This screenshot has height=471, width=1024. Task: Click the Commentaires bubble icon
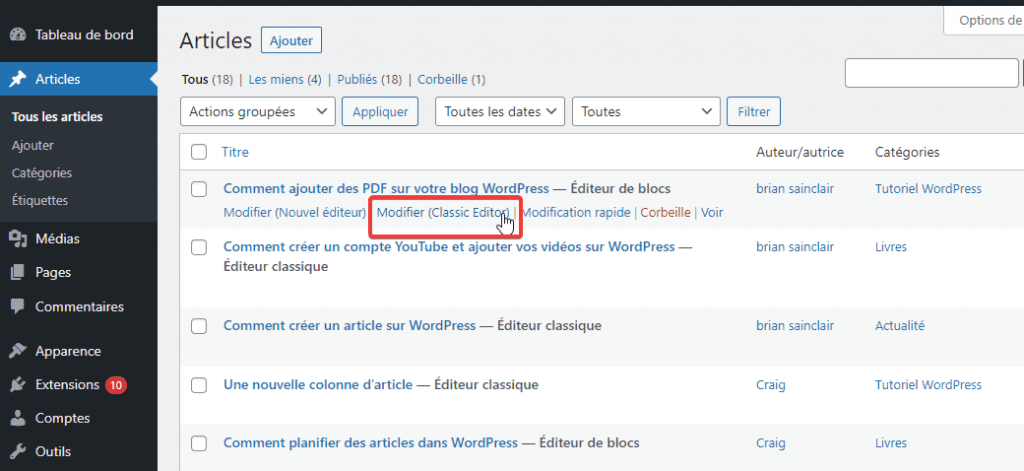(18, 306)
